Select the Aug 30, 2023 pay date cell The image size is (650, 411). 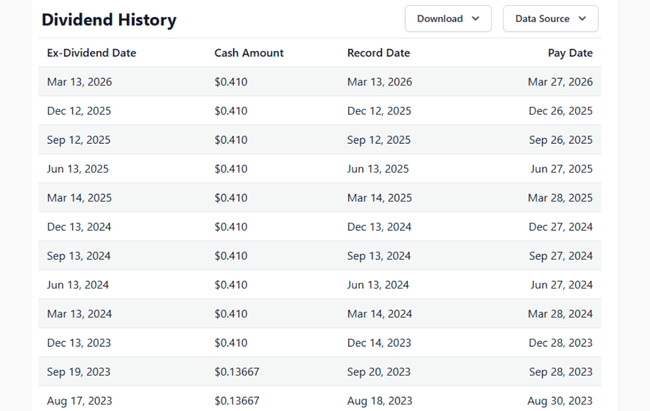click(560, 400)
